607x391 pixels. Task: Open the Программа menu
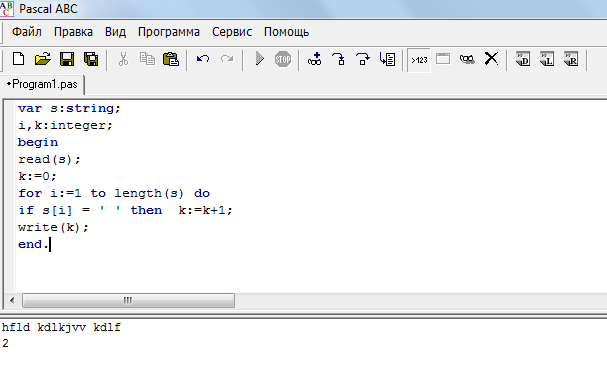[x=169, y=32]
